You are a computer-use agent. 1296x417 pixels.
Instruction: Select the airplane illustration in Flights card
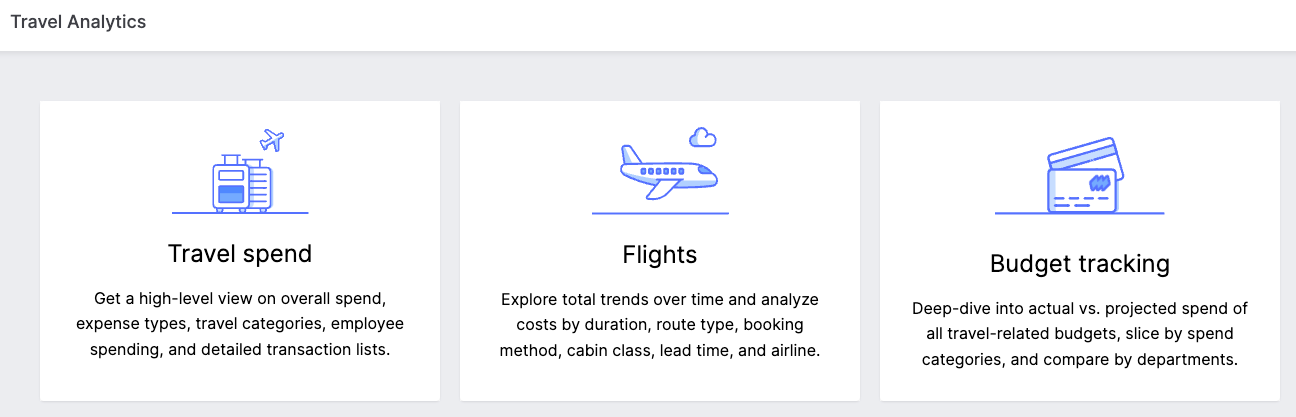(x=667, y=170)
